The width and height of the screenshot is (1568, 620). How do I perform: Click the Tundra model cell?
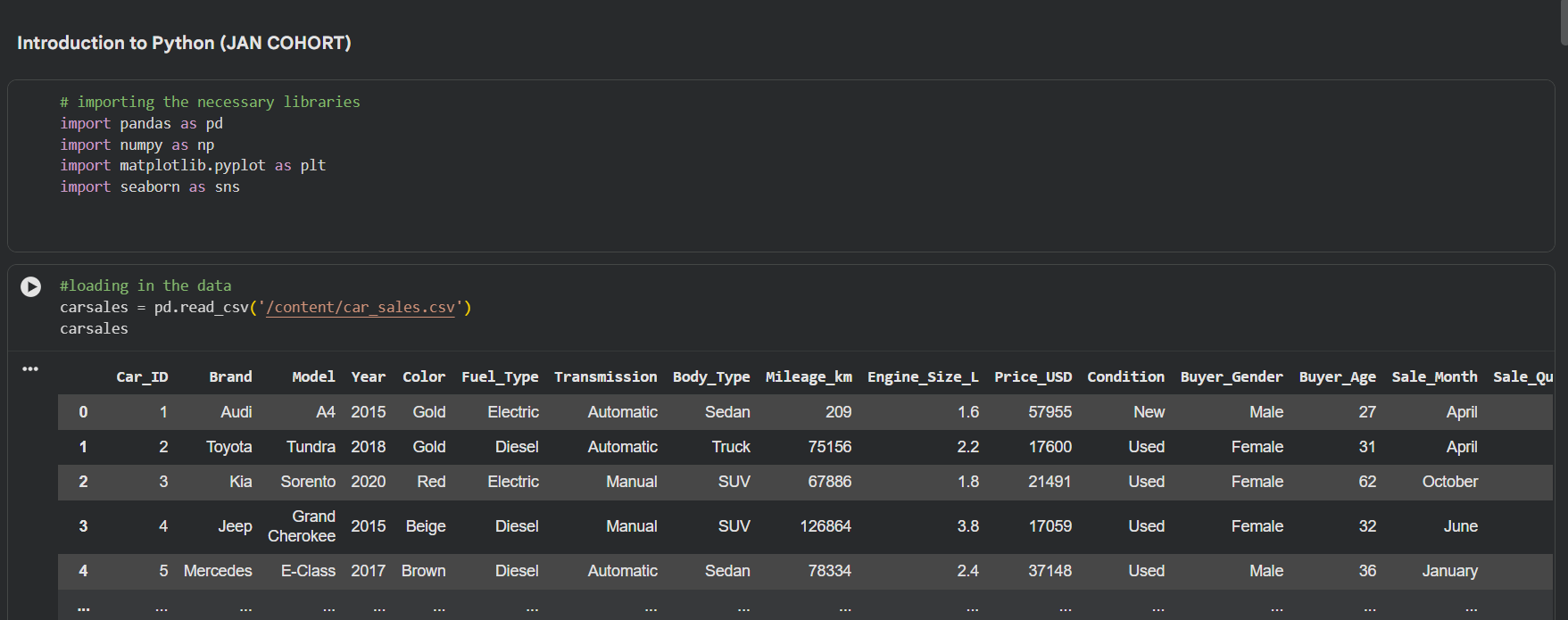(x=311, y=447)
